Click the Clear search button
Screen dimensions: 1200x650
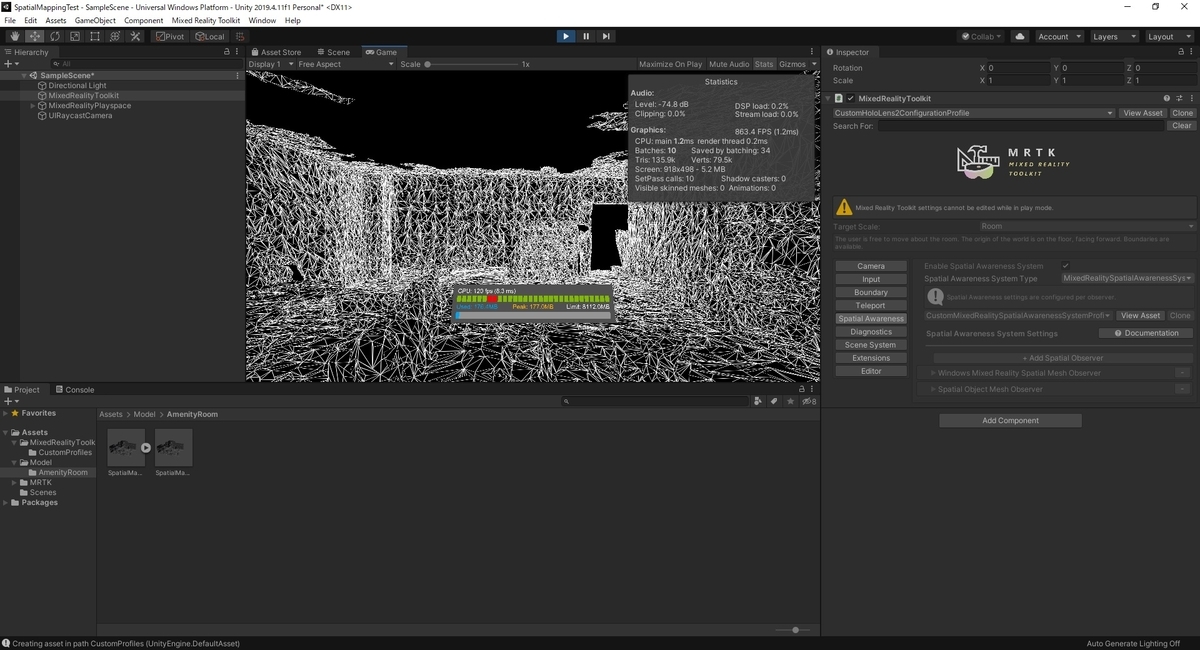click(1182, 126)
